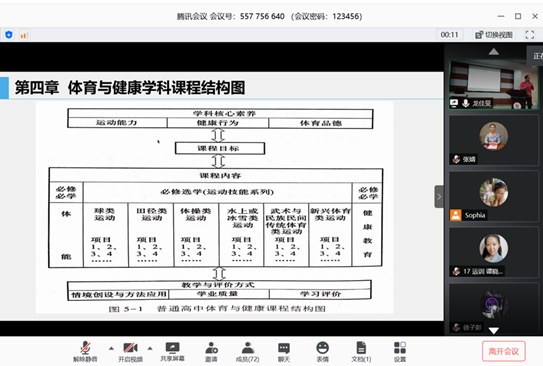This screenshot has height=366, width=543.
Task: Click the blue security shield icon
Action: click(9, 35)
